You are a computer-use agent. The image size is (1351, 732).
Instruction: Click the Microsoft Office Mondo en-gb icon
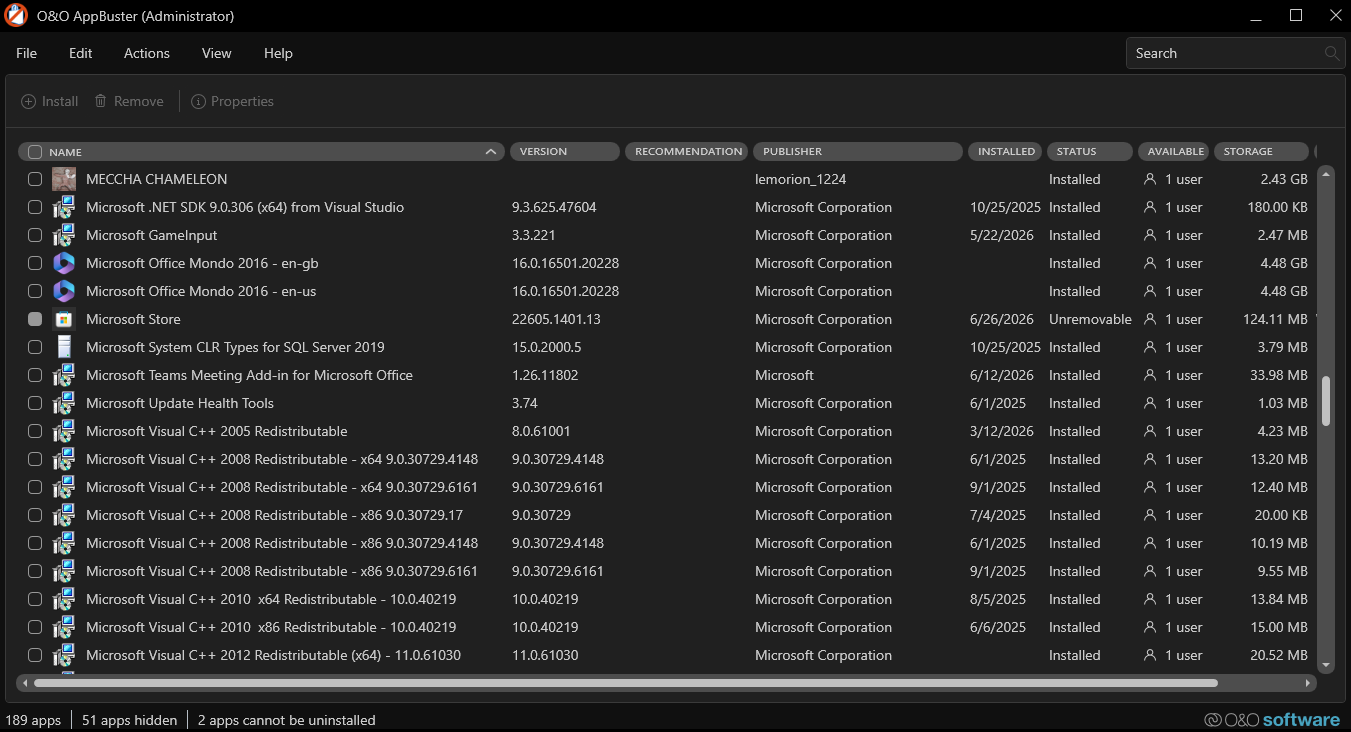(64, 263)
